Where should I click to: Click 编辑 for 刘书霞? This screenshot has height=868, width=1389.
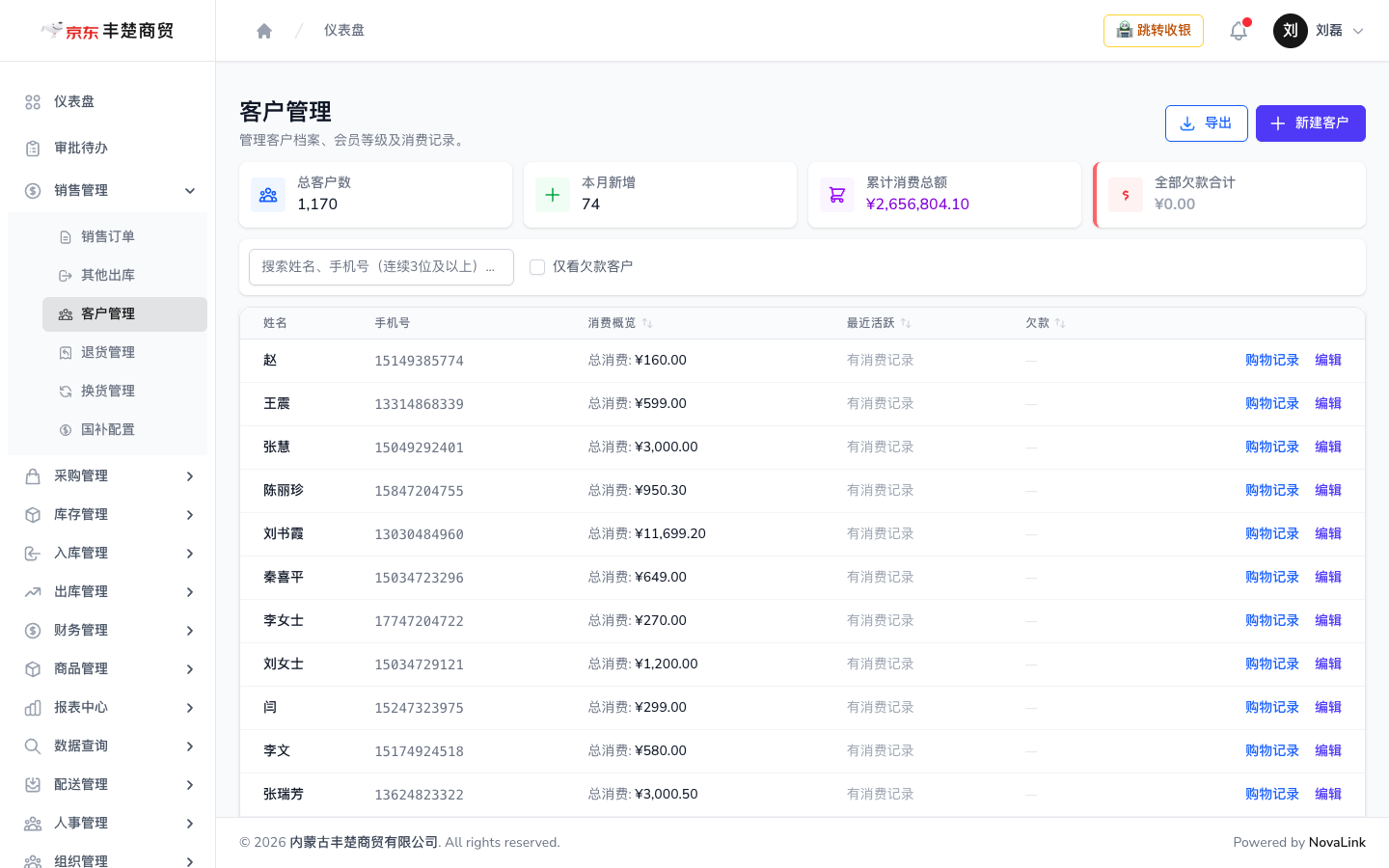coord(1328,534)
